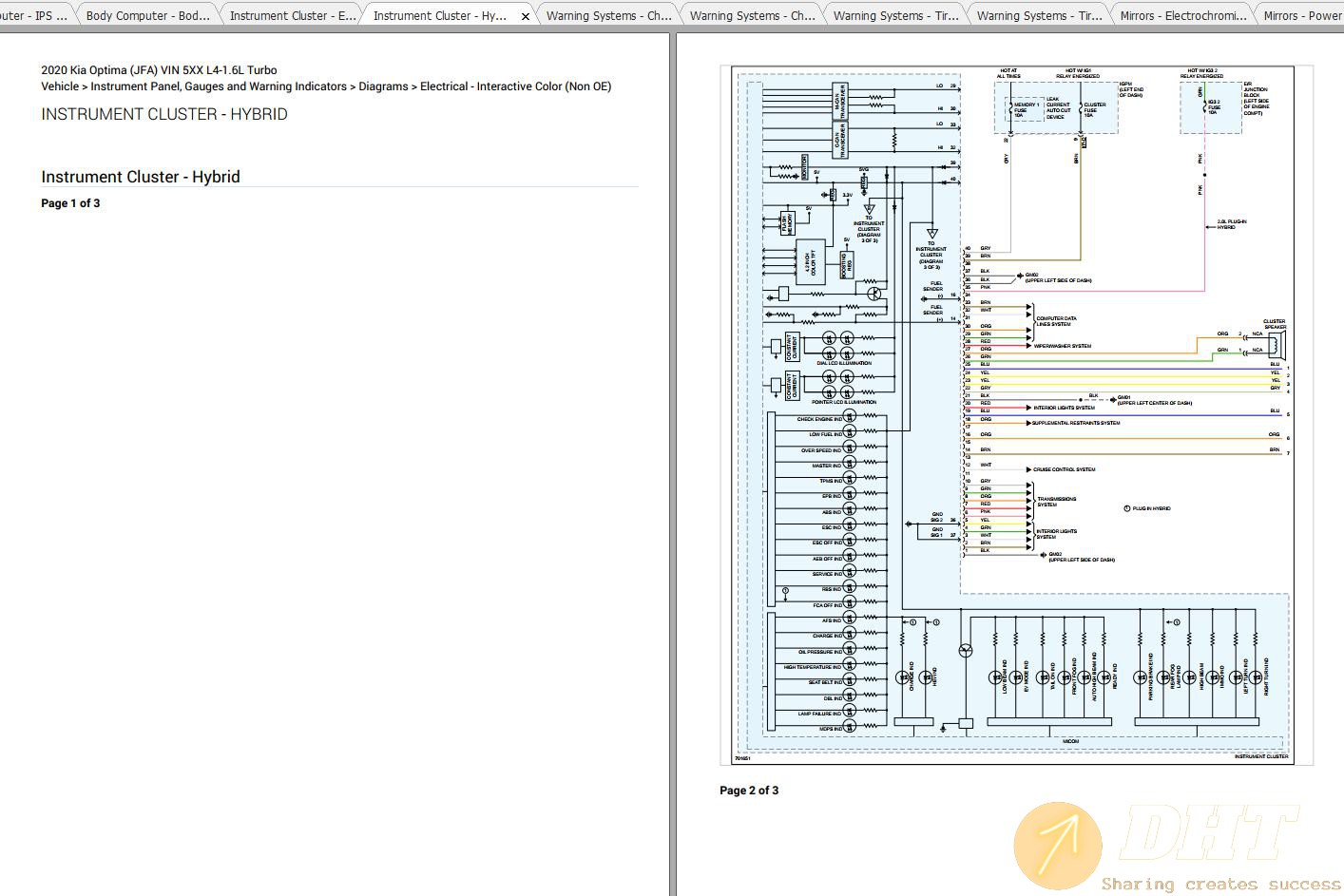Click the SUPPLEMENTAL RESTRAINTS SYSTEM label
Image resolution: width=1344 pixels, height=896 pixels.
tap(1076, 423)
